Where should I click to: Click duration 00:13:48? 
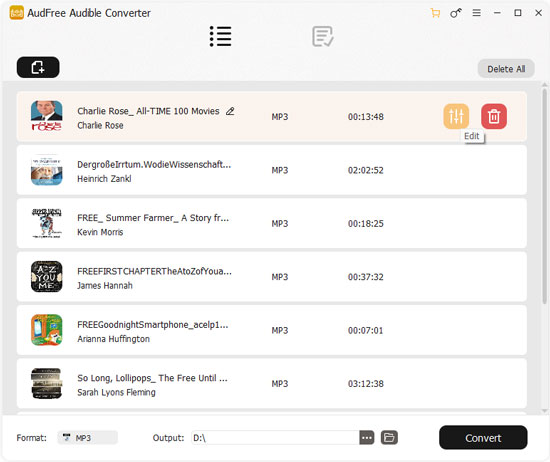tap(365, 117)
